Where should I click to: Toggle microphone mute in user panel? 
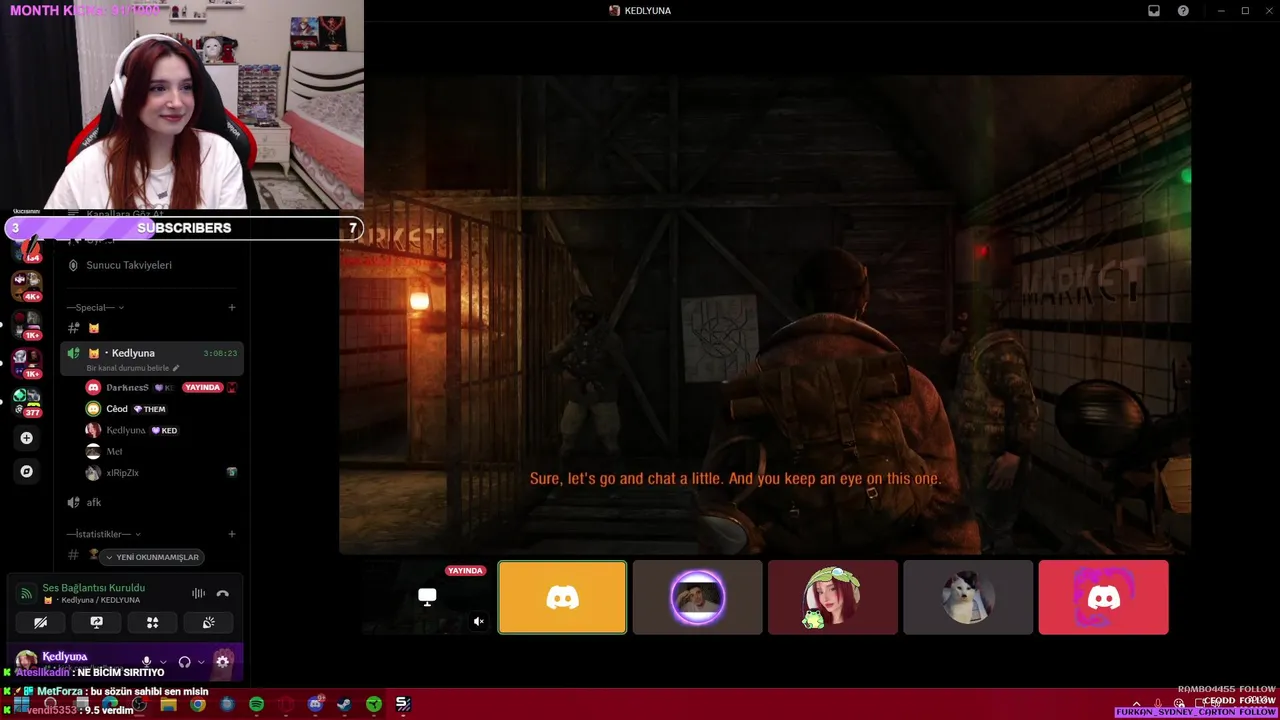click(x=147, y=661)
